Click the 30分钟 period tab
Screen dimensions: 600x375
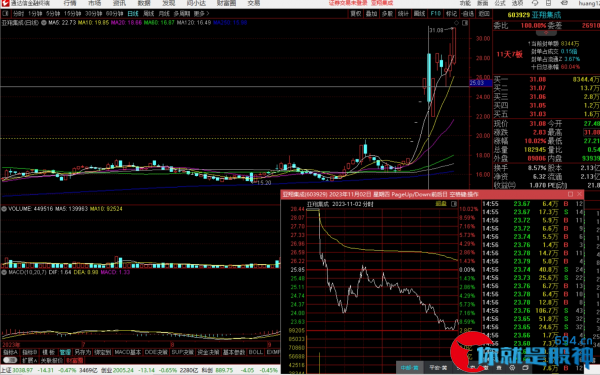tap(93, 13)
